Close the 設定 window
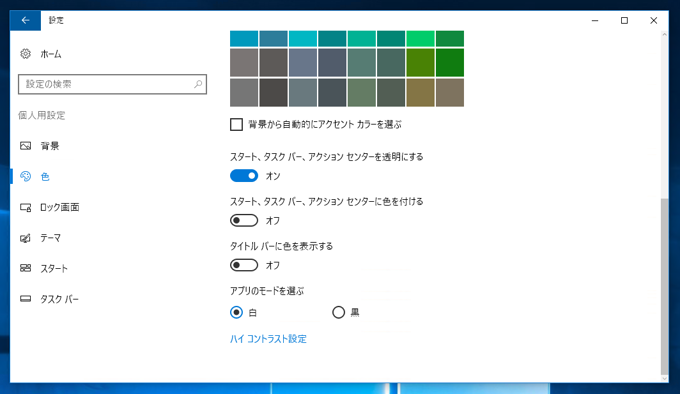Viewport: 680px width, 394px height. point(654,20)
